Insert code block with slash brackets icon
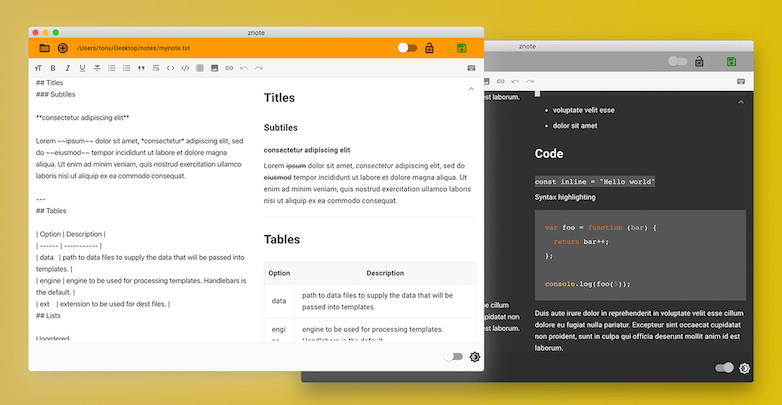 [x=185, y=68]
